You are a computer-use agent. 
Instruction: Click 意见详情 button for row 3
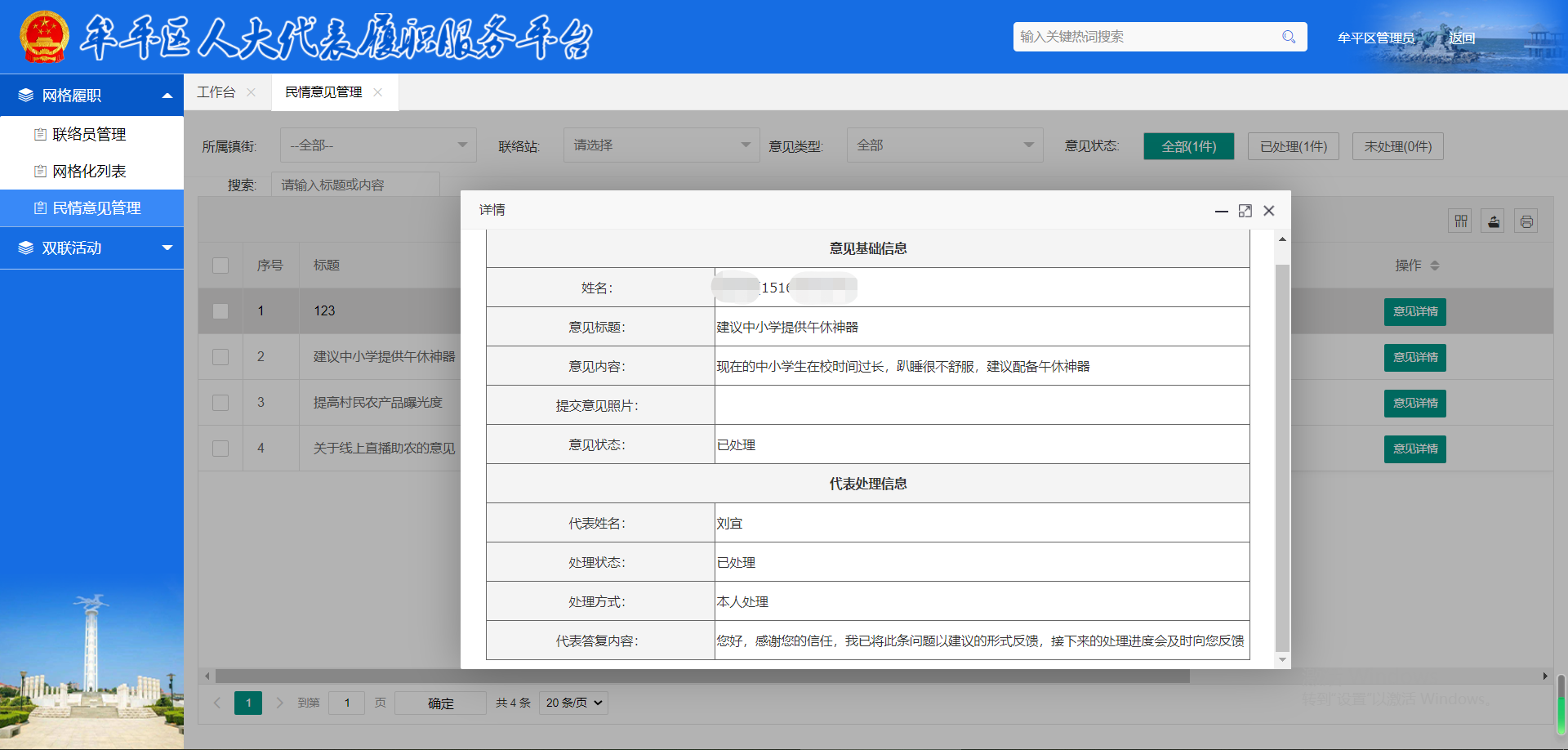point(1414,403)
